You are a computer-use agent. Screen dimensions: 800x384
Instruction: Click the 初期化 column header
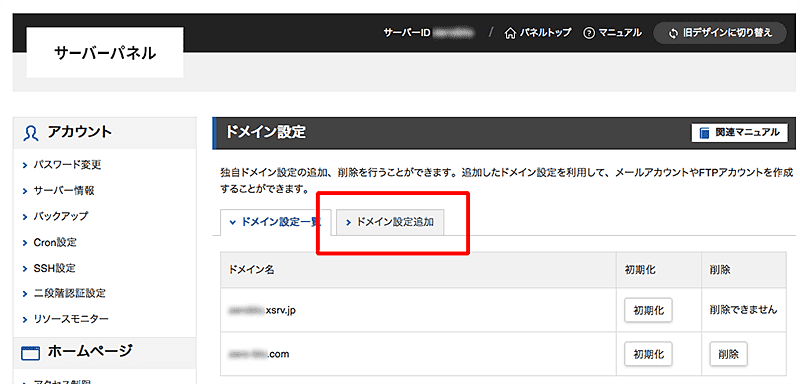coord(659,270)
